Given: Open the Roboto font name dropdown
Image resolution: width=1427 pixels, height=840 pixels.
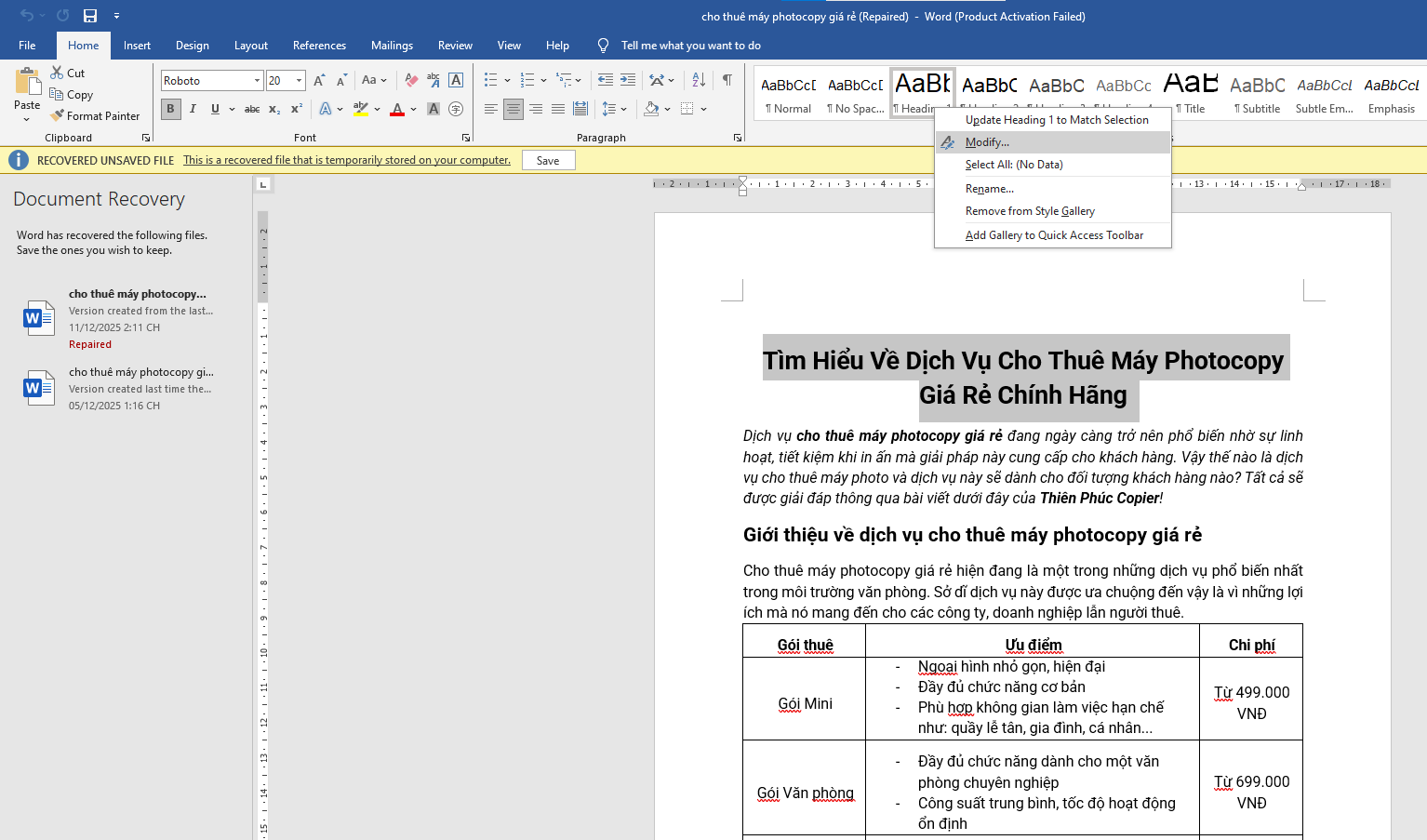Looking at the screenshot, I should (259, 80).
